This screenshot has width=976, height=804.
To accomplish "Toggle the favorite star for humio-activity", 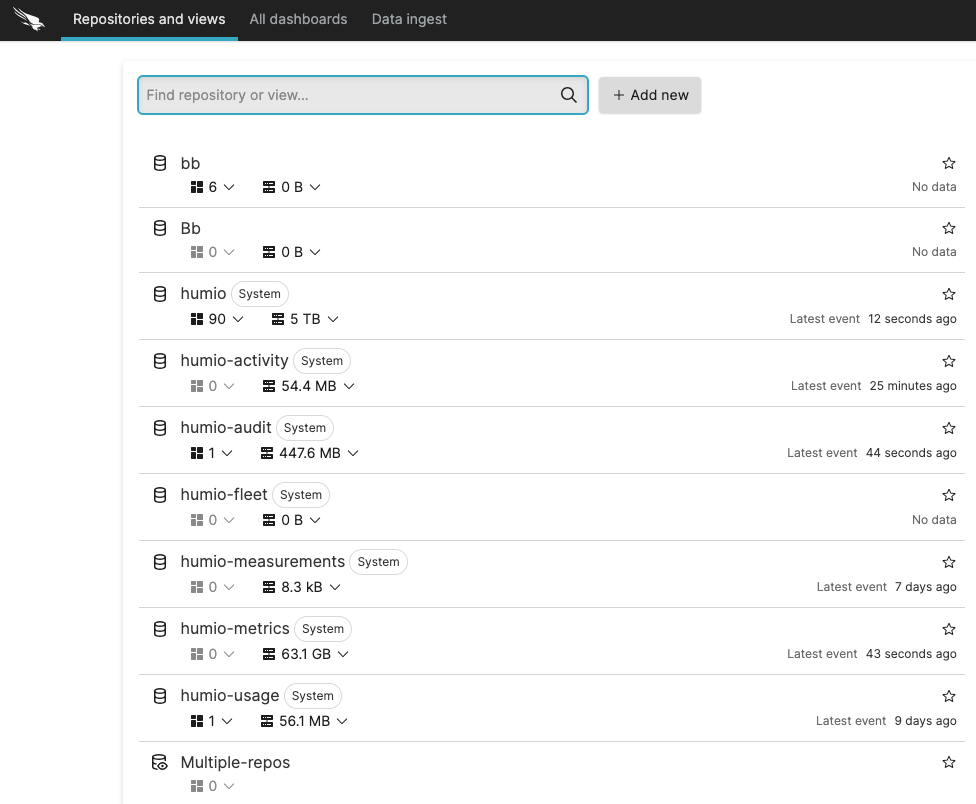I will [x=948, y=360].
